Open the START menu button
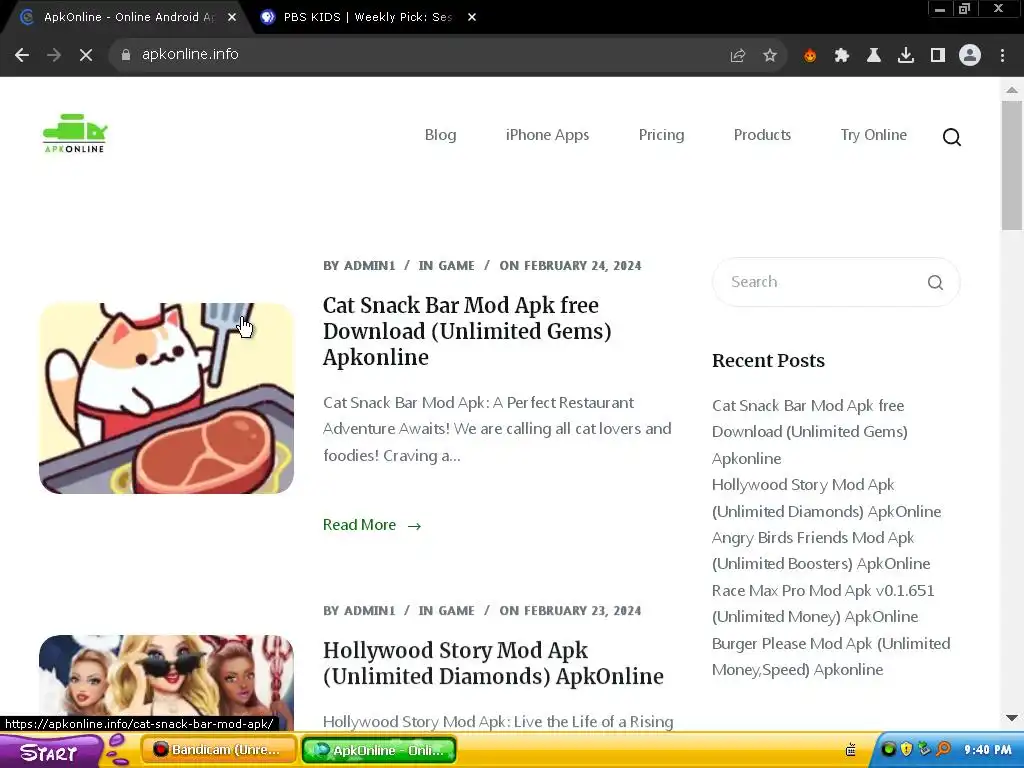The image size is (1024, 768). (49, 752)
